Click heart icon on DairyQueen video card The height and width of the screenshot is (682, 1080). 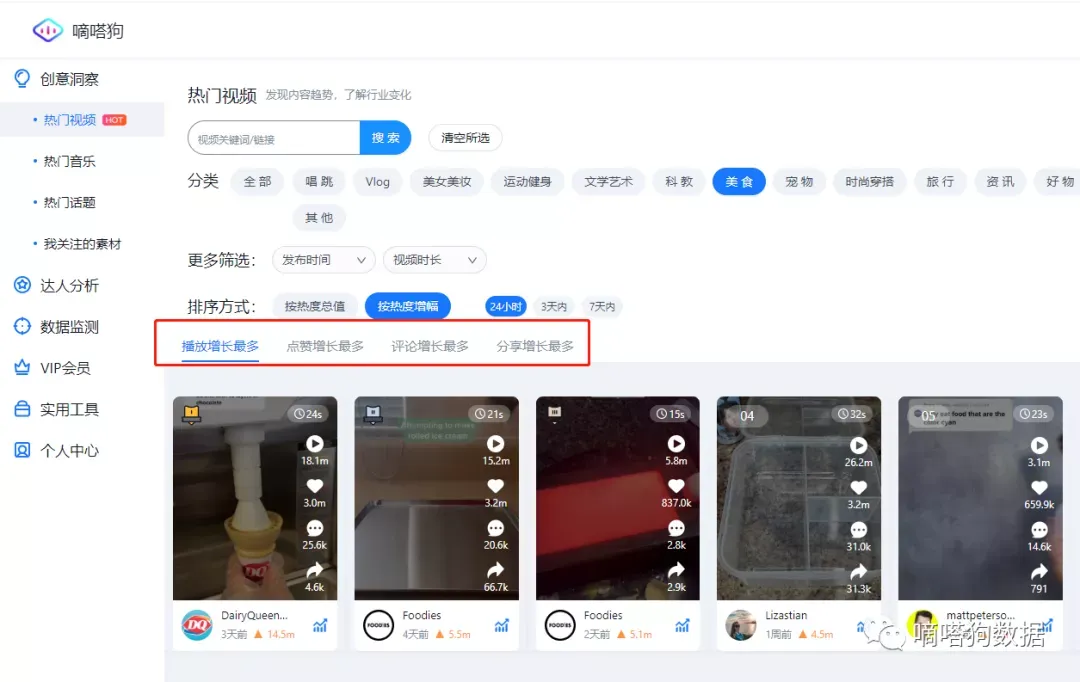(315, 486)
